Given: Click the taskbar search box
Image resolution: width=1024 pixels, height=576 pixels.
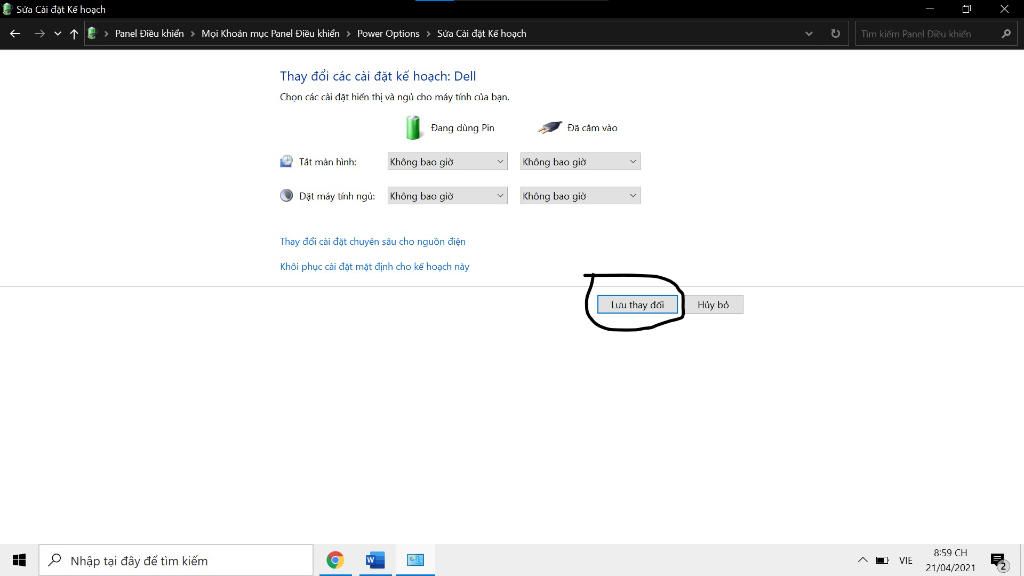Looking at the screenshot, I should click(x=176, y=560).
